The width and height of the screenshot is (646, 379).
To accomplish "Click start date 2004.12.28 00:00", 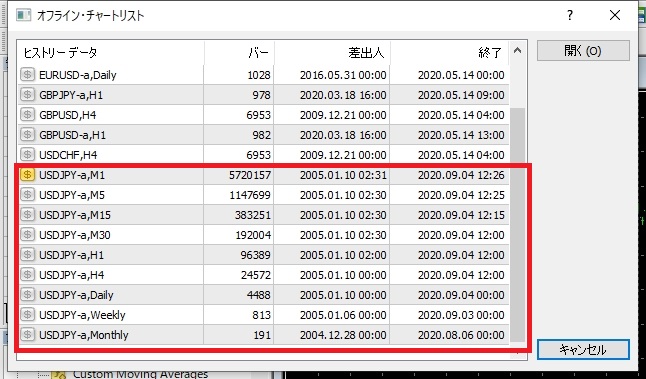I will point(343,335).
